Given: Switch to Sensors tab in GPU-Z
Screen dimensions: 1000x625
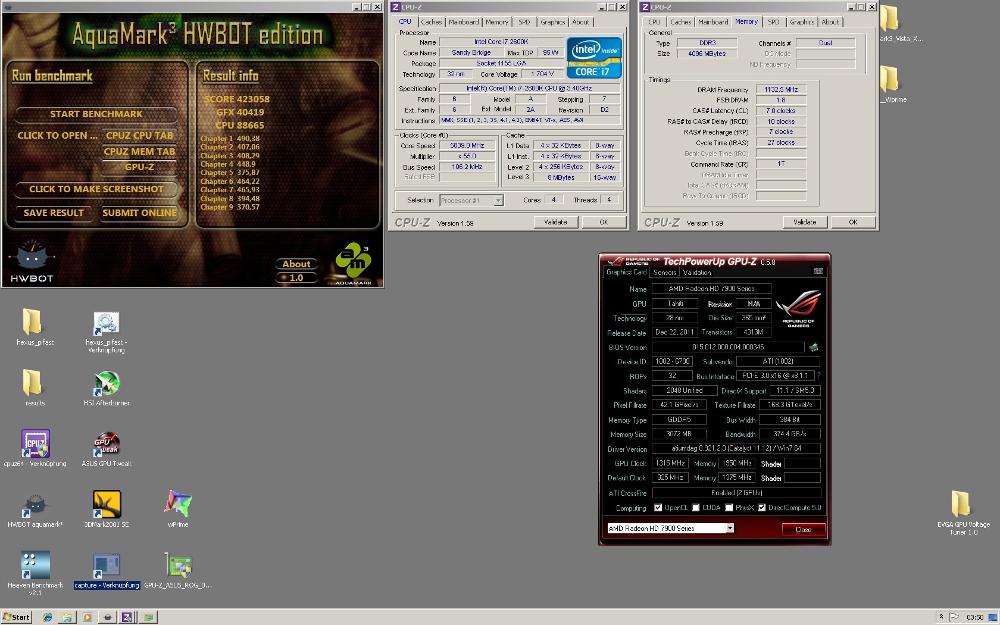Looking at the screenshot, I should coord(665,272).
